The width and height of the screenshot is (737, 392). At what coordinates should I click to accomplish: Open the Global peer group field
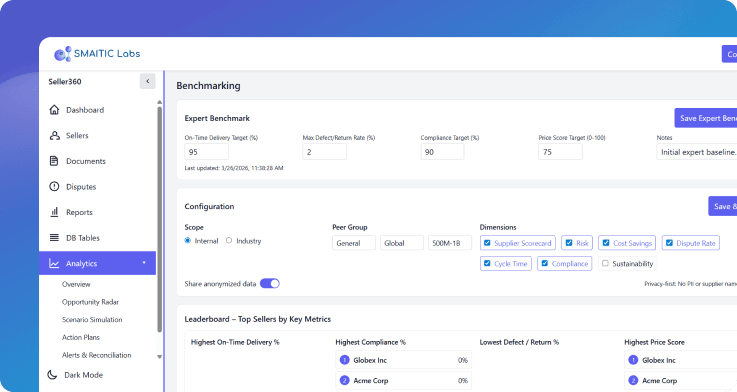pos(402,243)
